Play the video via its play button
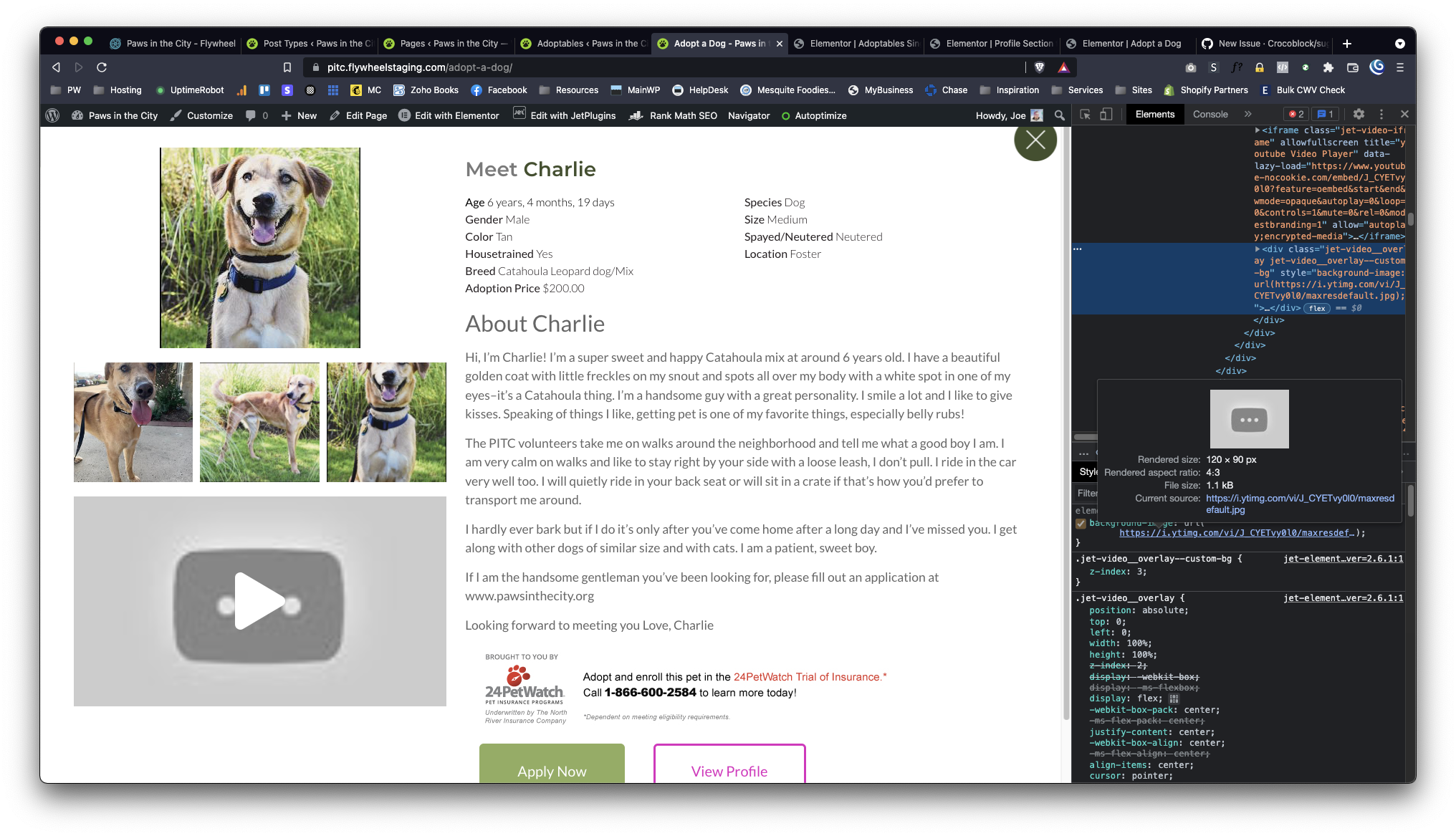The image size is (1456, 836). [259, 601]
